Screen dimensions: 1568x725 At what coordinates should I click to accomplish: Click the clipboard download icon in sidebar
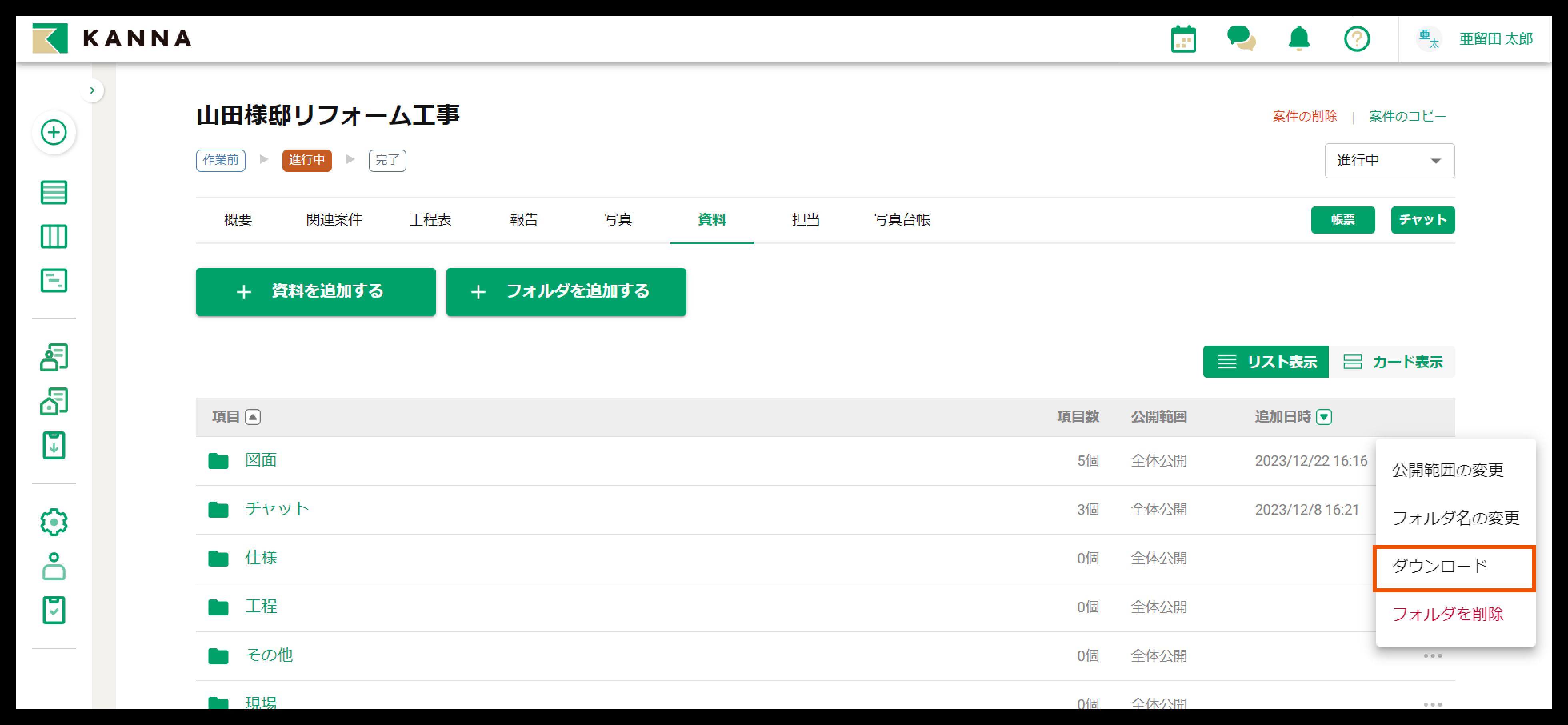point(54,446)
